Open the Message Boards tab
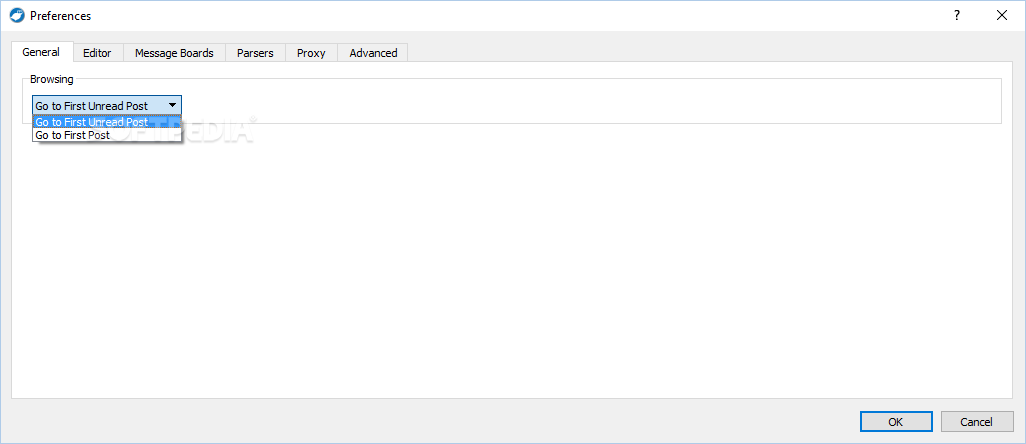This screenshot has width=1026, height=444. pyautogui.click(x=174, y=53)
